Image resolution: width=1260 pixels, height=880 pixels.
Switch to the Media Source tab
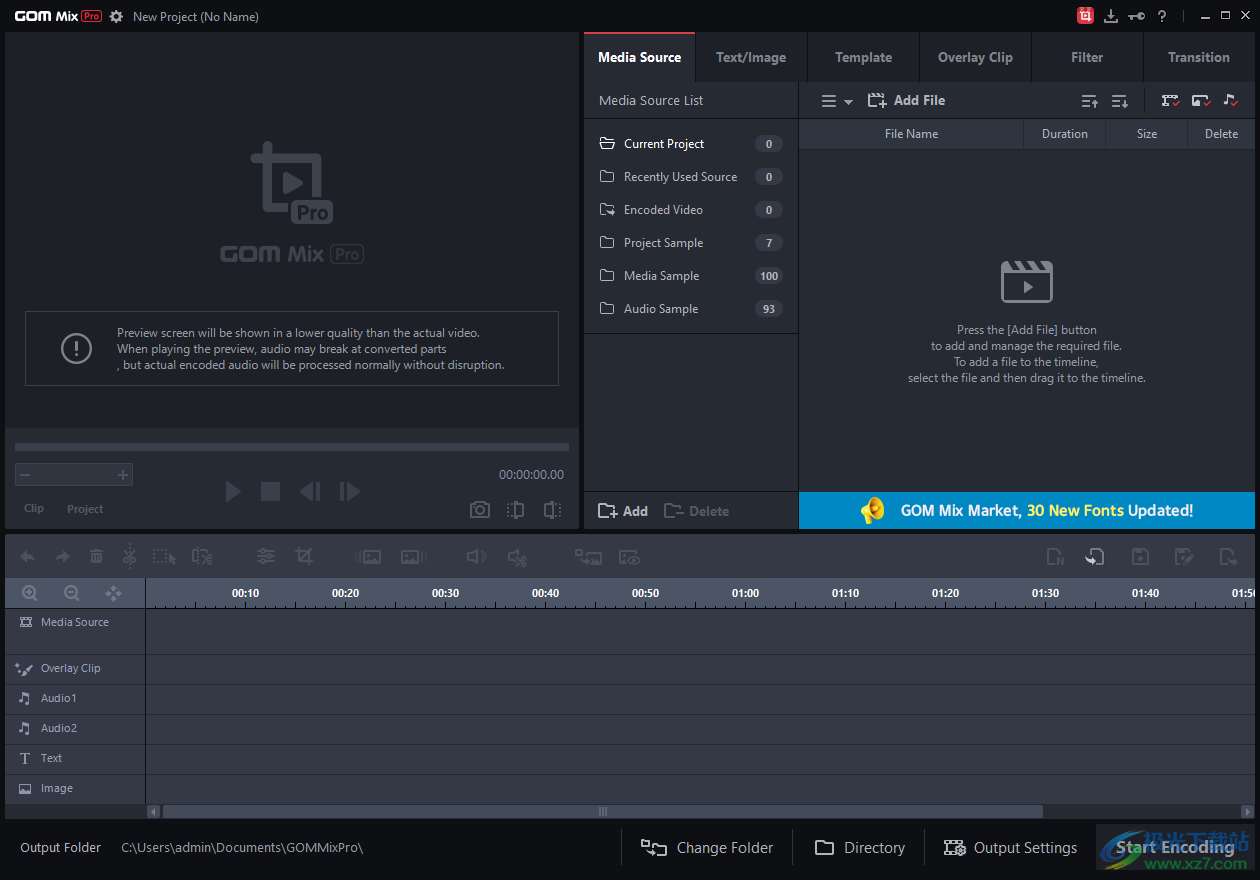pyautogui.click(x=640, y=57)
